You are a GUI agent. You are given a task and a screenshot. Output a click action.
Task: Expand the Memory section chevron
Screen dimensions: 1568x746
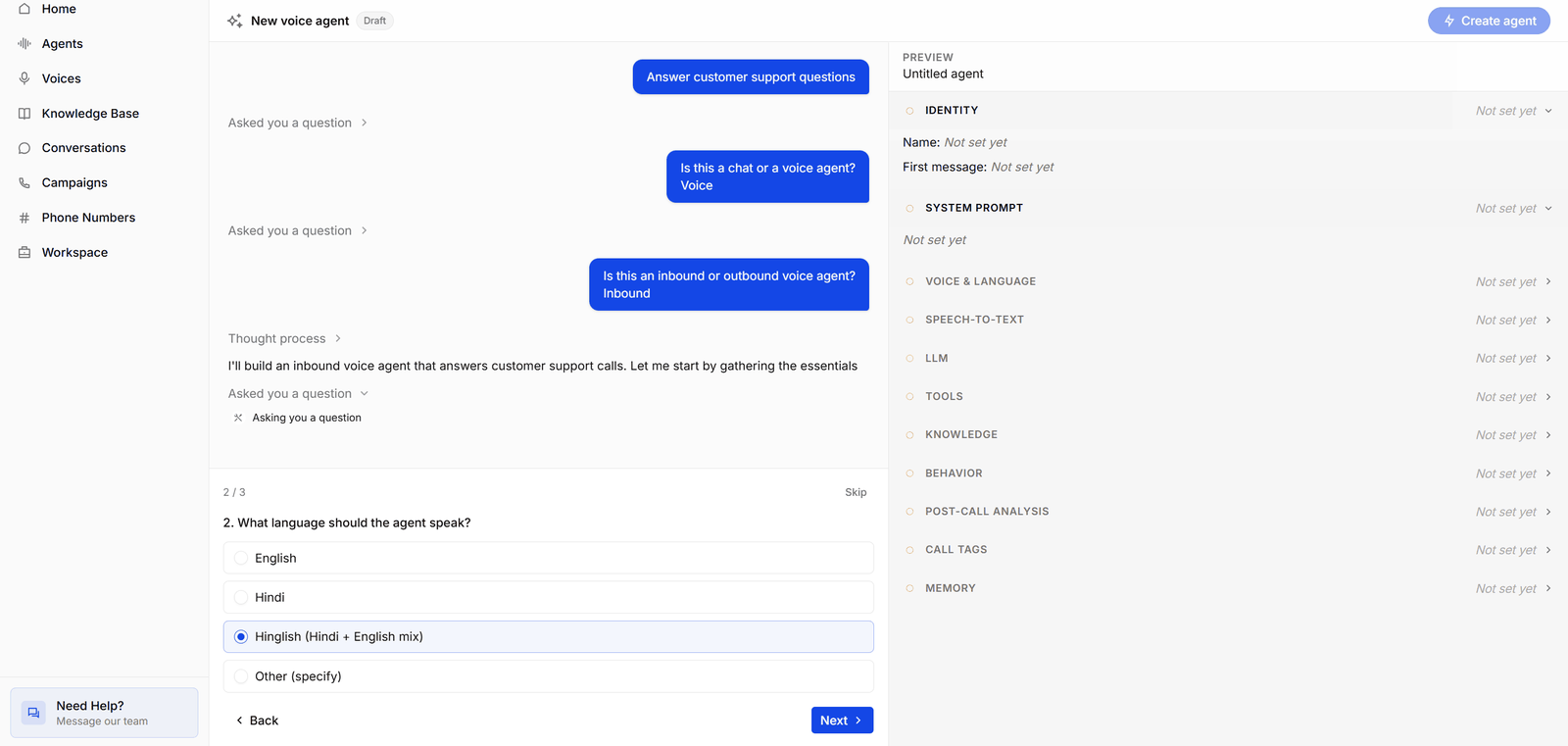click(1548, 588)
